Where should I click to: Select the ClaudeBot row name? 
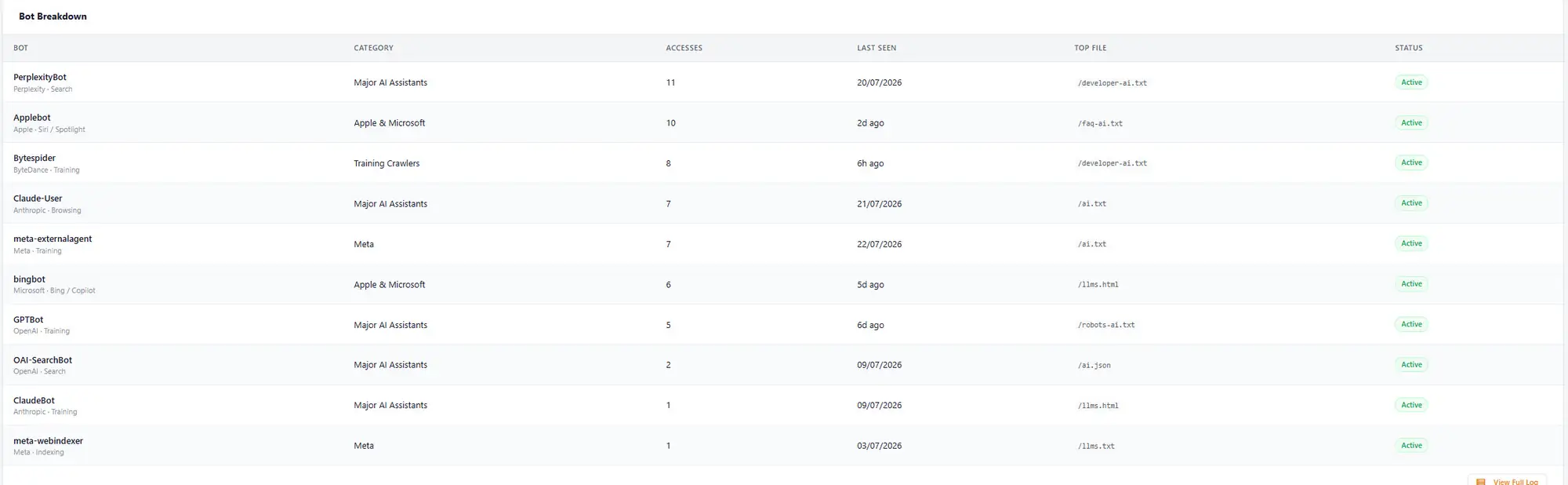[34, 400]
